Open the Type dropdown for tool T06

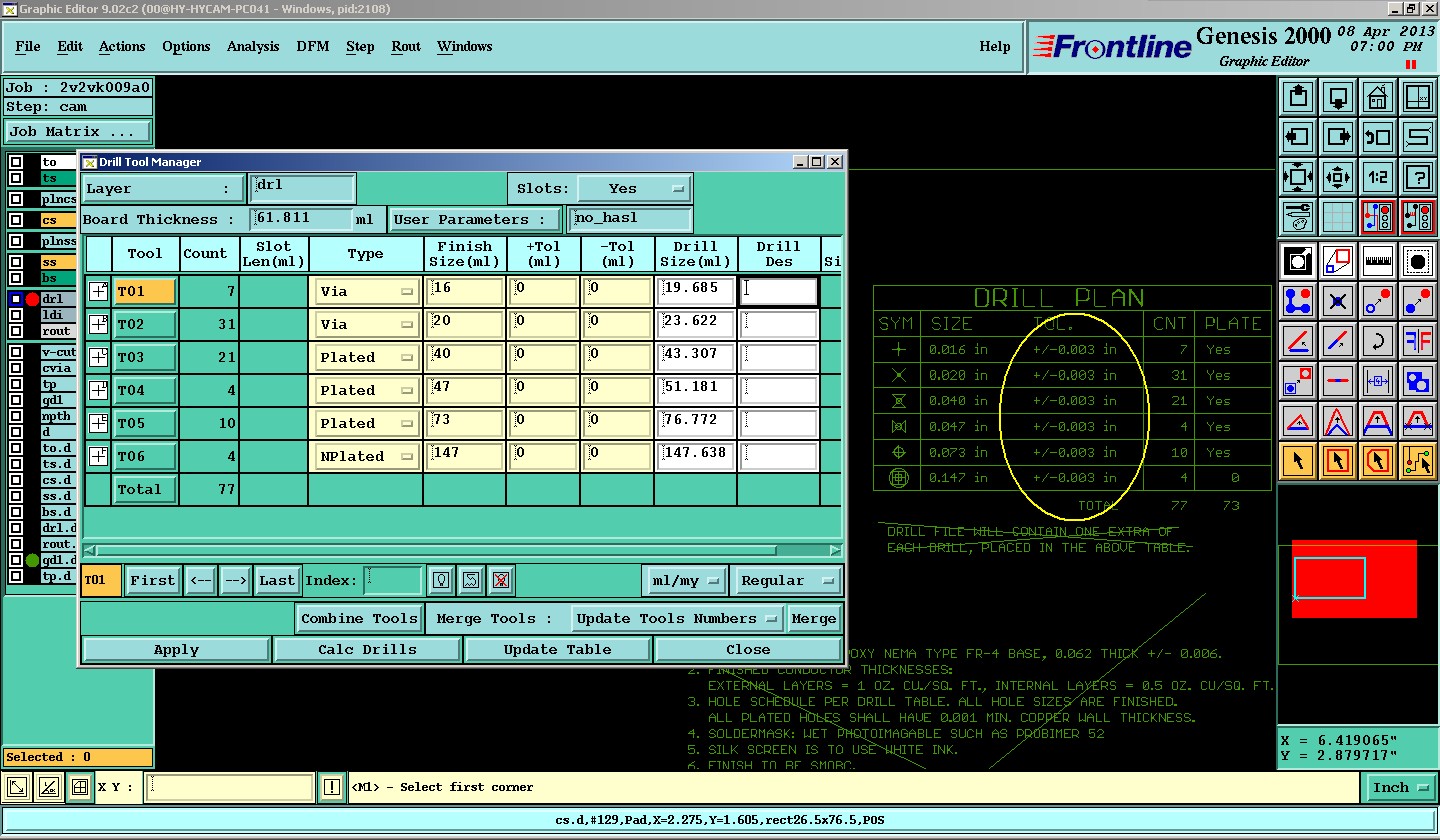(366, 457)
